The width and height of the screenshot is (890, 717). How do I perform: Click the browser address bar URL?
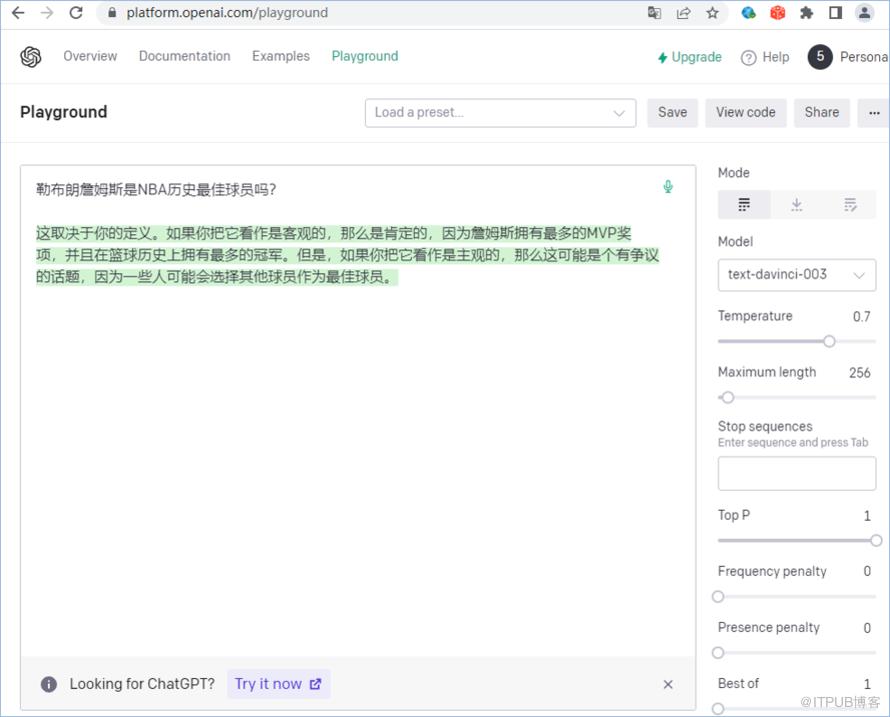227,12
